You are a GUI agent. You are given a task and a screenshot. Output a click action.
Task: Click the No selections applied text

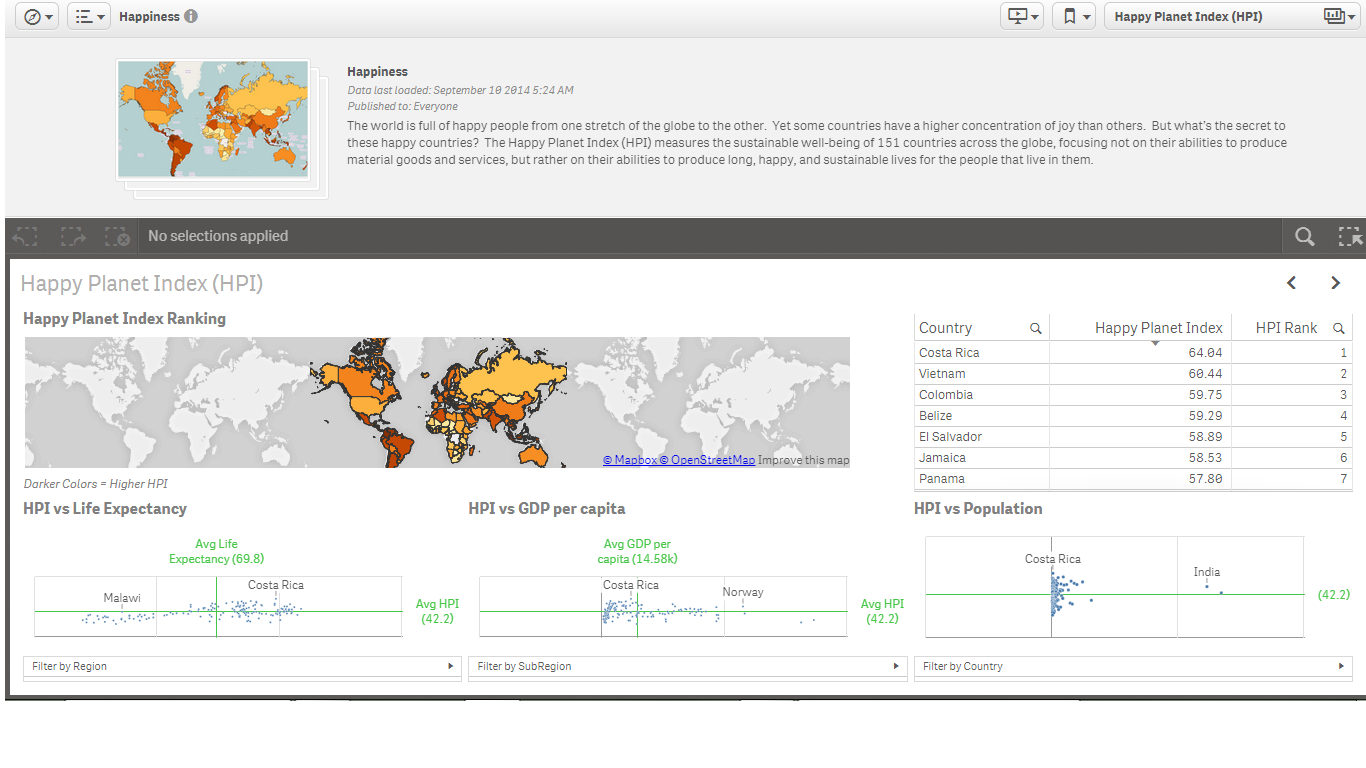click(x=218, y=236)
